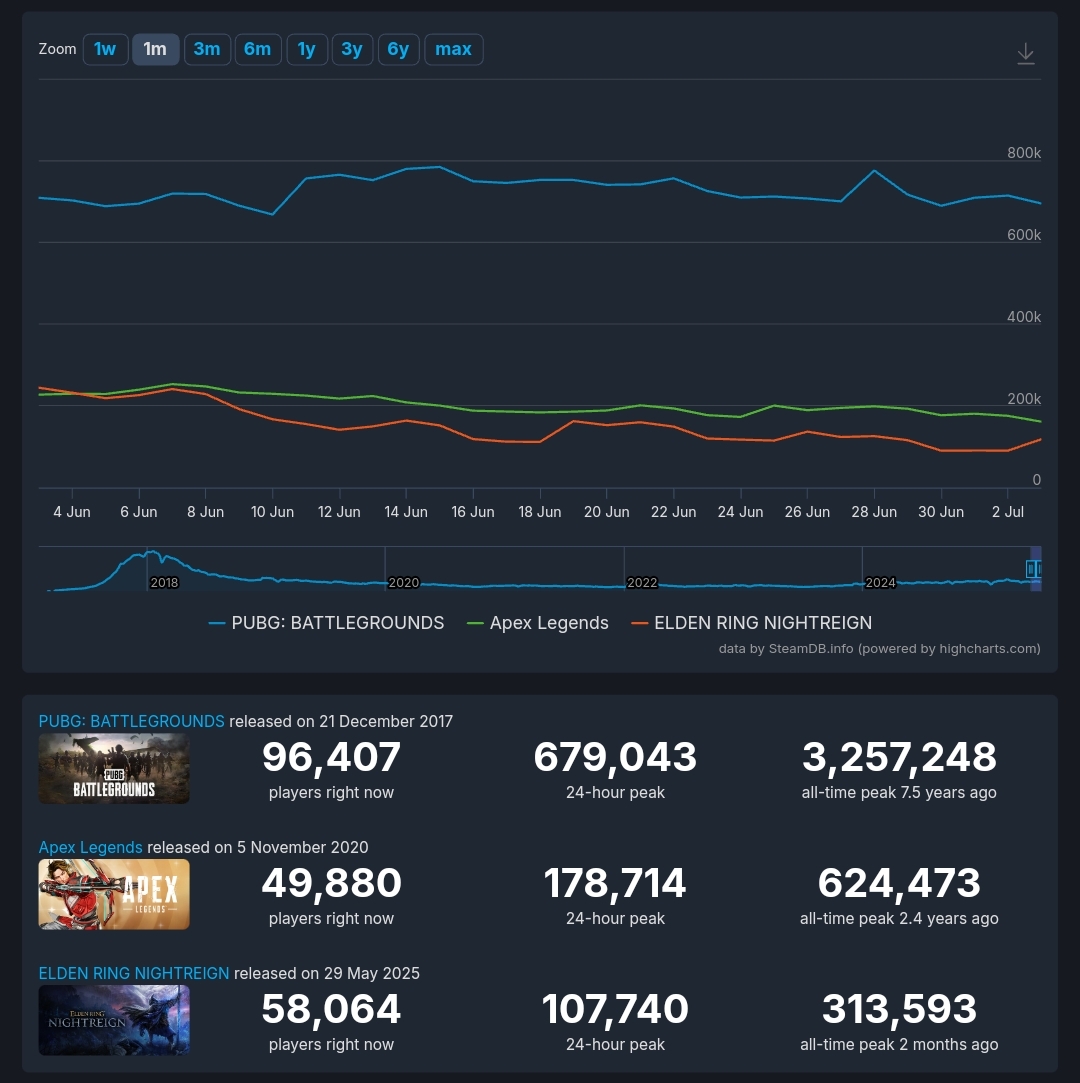Toggle ELDEN RING NIGHTREIGN series in legend
Screen dimensions: 1080x1083
pyautogui.click(x=751, y=623)
